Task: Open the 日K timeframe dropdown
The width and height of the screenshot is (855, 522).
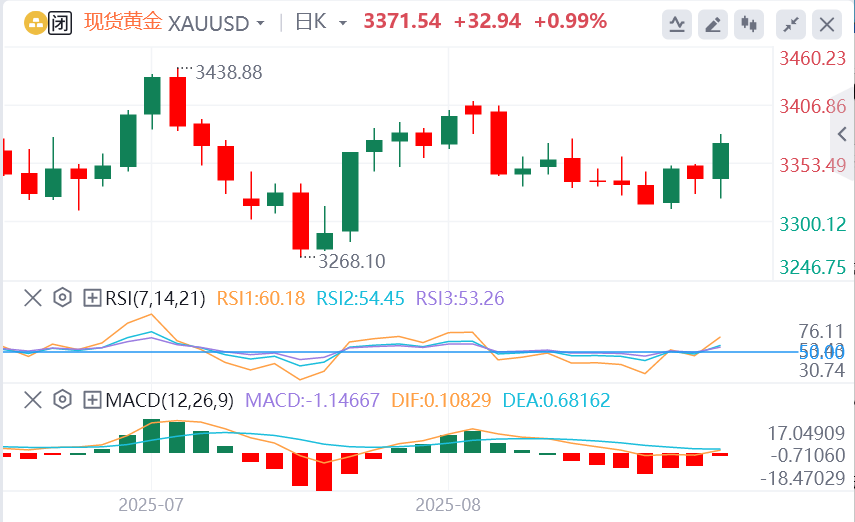Action: (321, 22)
